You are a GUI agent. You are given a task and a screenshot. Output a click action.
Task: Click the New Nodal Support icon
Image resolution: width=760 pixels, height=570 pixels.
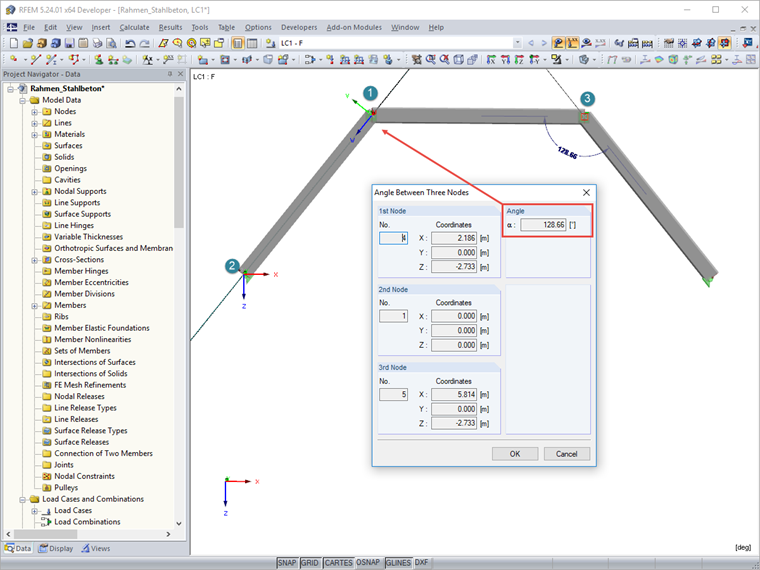point(99,60)
